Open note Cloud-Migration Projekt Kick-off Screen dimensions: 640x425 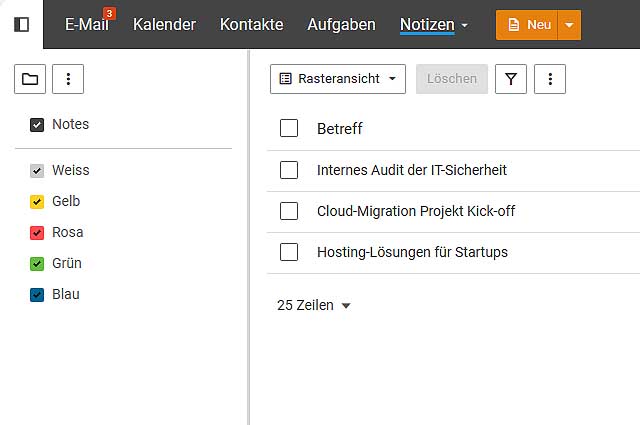(416, 211)
